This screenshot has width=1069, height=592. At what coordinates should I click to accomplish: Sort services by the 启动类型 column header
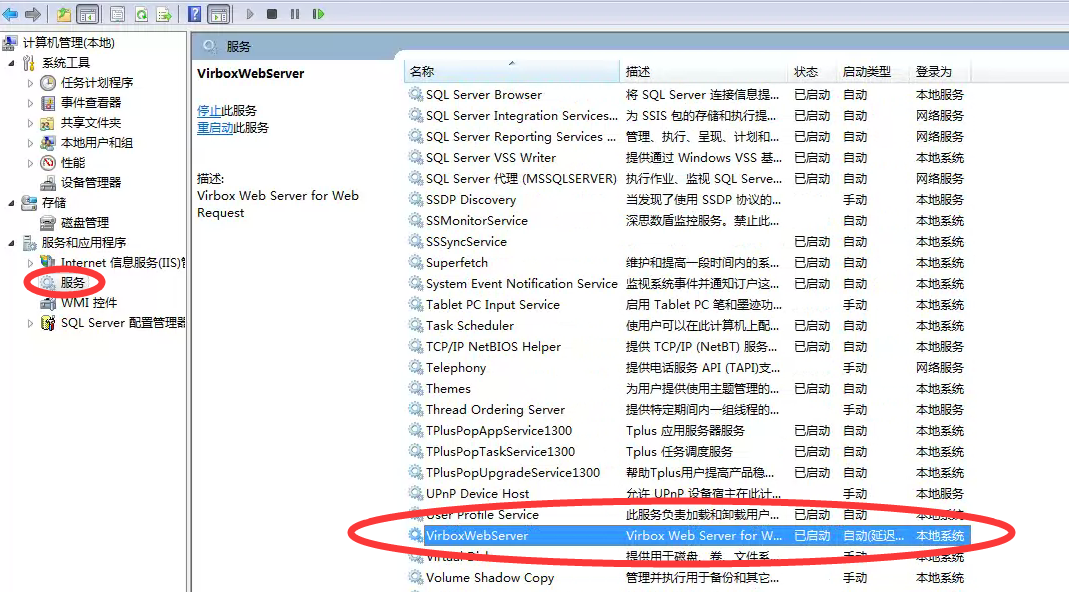click(866, 72)
